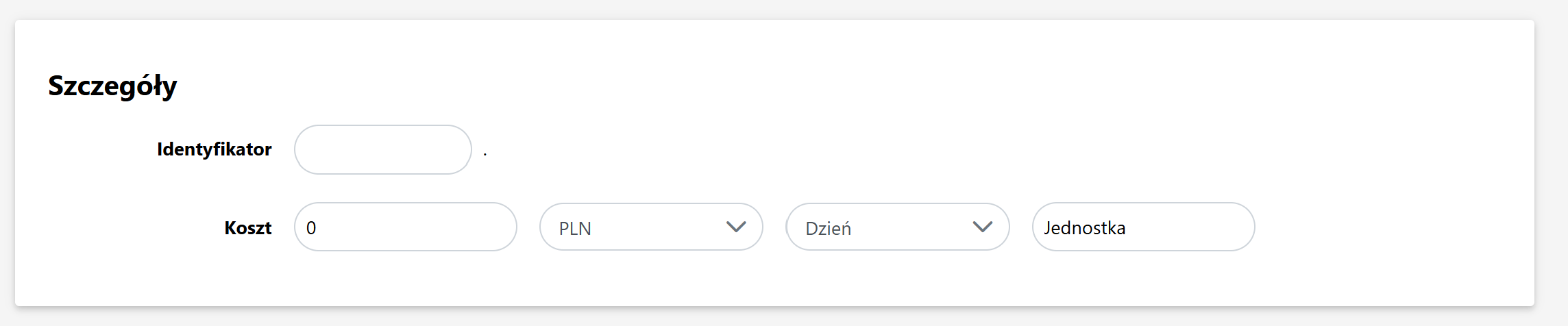Click the Identyfikator label
Viewport: 1568px width, 326px height.
pyautogui.click(x=214, y=149)
